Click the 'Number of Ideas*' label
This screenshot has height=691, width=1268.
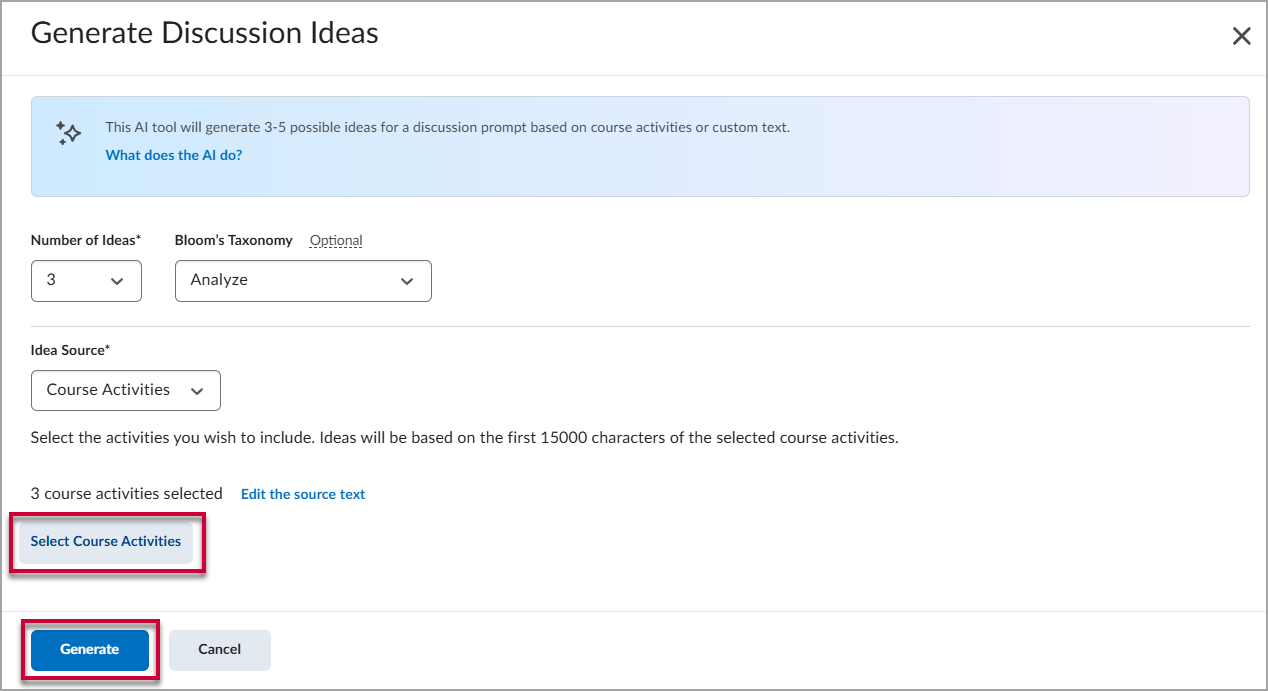pyautogui.click(x=86, y=240)
